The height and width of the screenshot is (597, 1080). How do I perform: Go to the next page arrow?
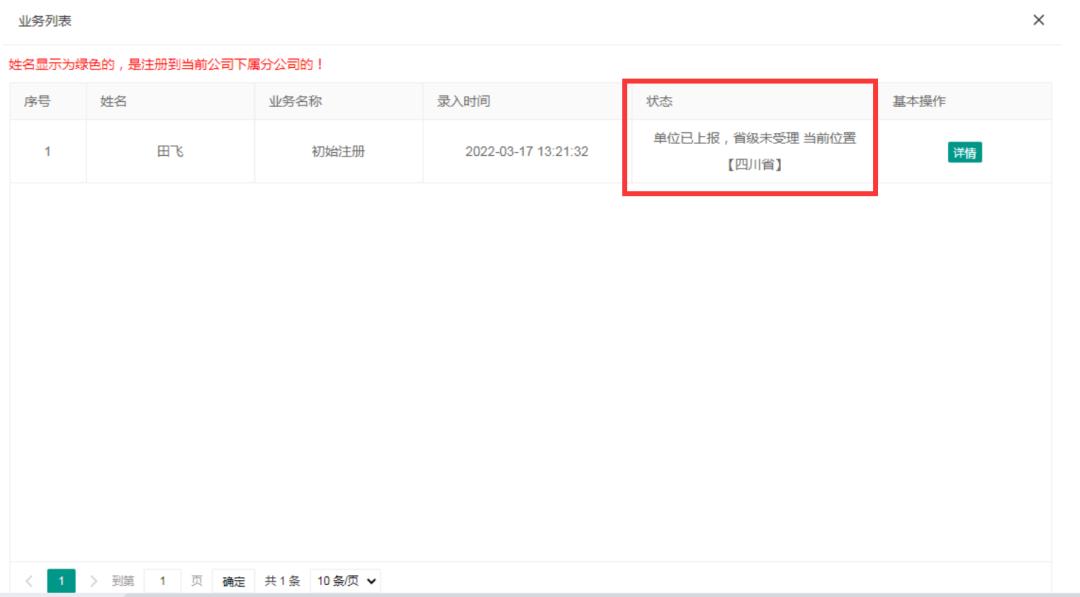click(91, 581)
